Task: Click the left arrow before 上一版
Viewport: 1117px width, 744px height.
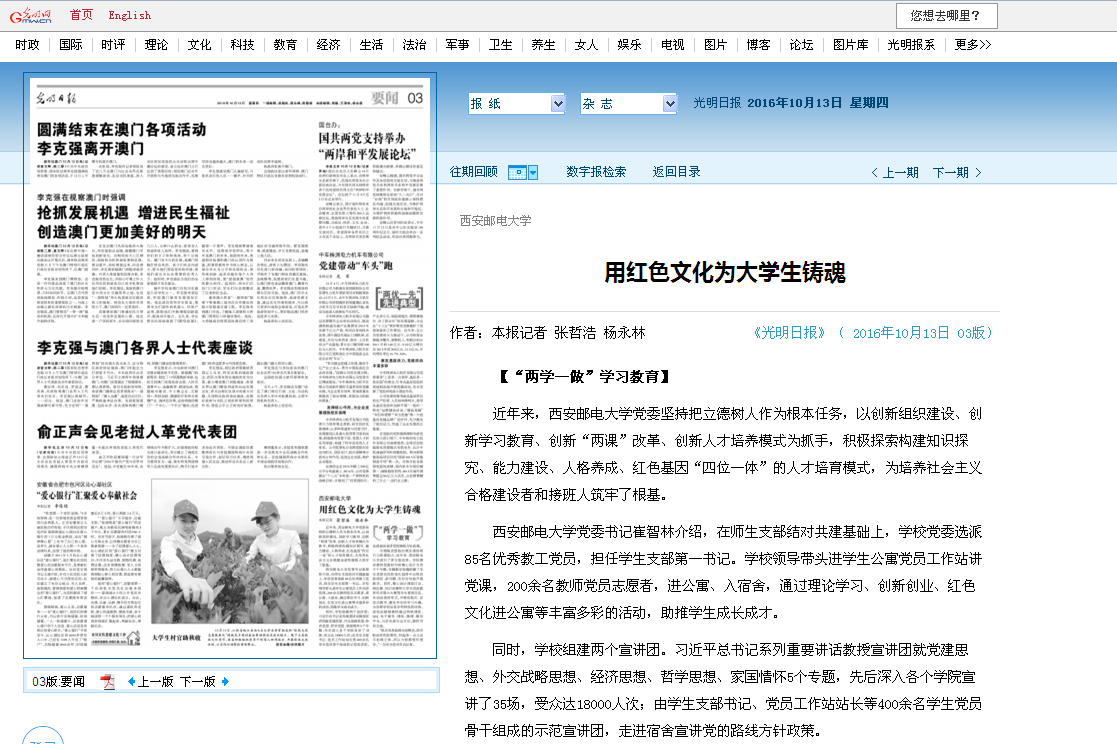Action: pos(130,682)
